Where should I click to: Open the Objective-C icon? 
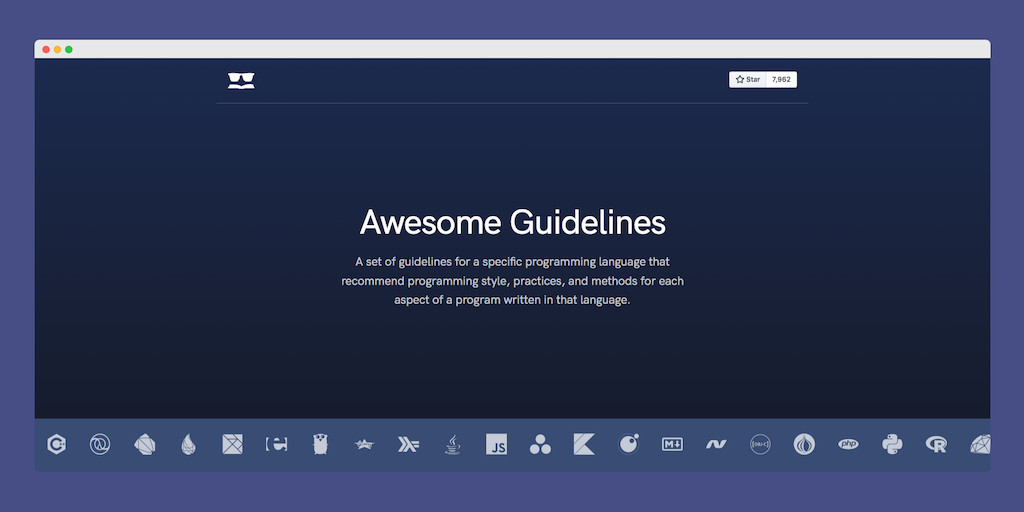pos(760,445)
